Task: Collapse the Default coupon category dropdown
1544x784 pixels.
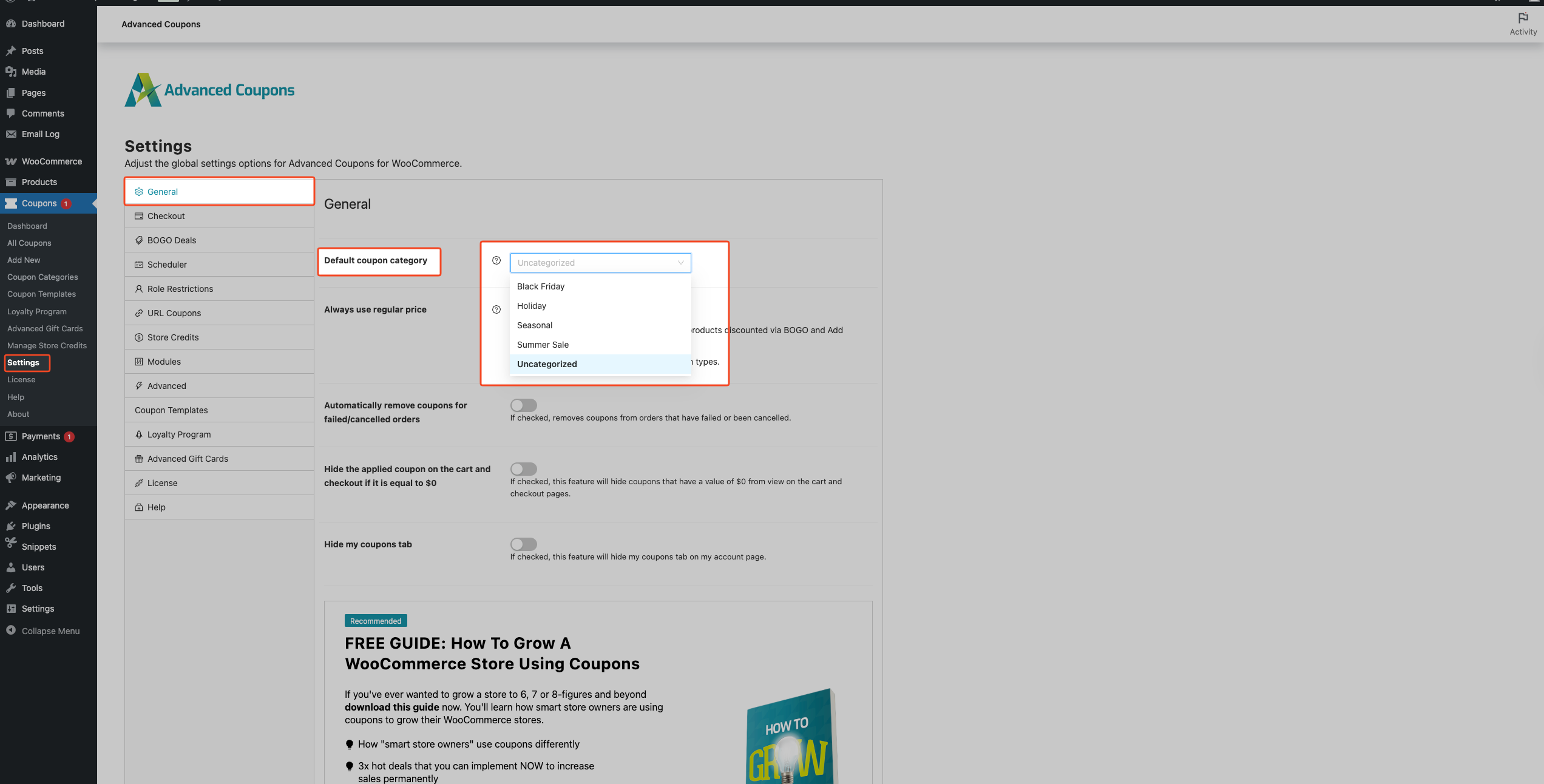Action: tap(680, 263)
